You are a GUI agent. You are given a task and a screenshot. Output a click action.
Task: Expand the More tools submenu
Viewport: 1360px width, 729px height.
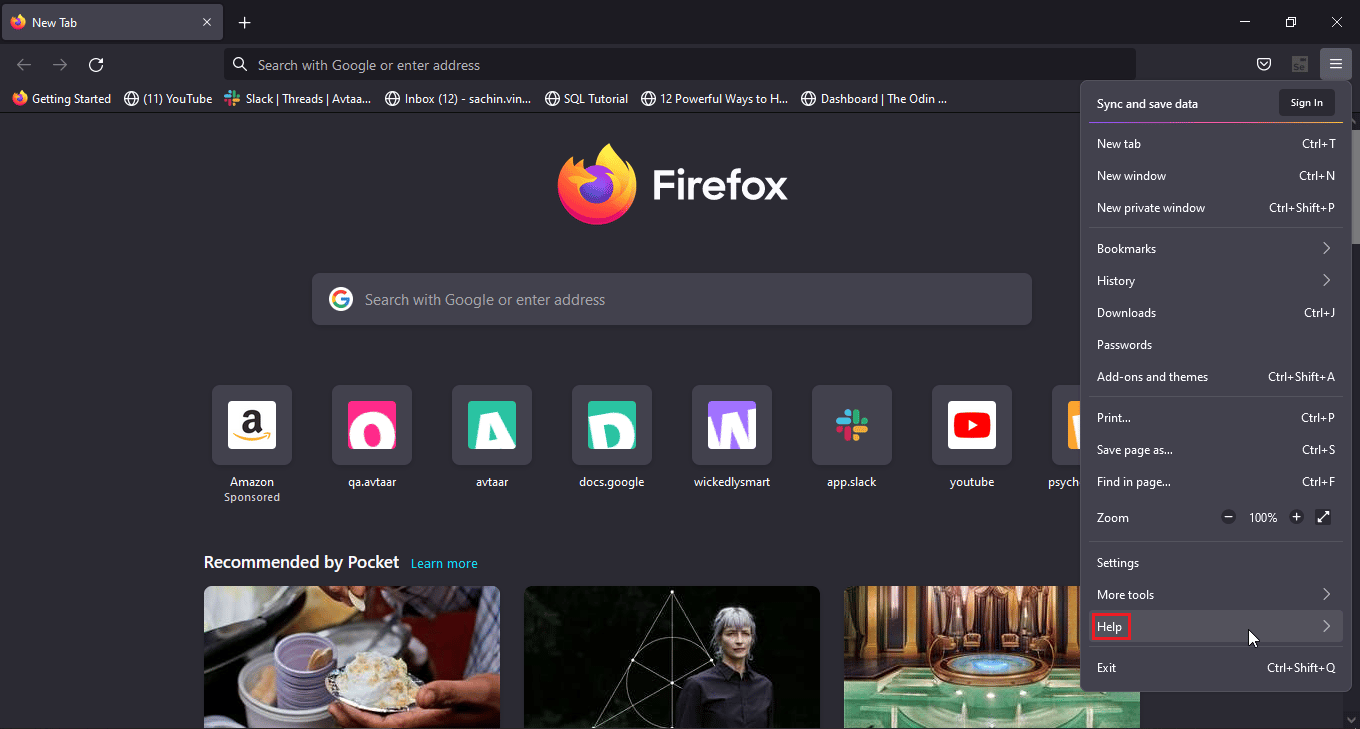click(1215, 594)
